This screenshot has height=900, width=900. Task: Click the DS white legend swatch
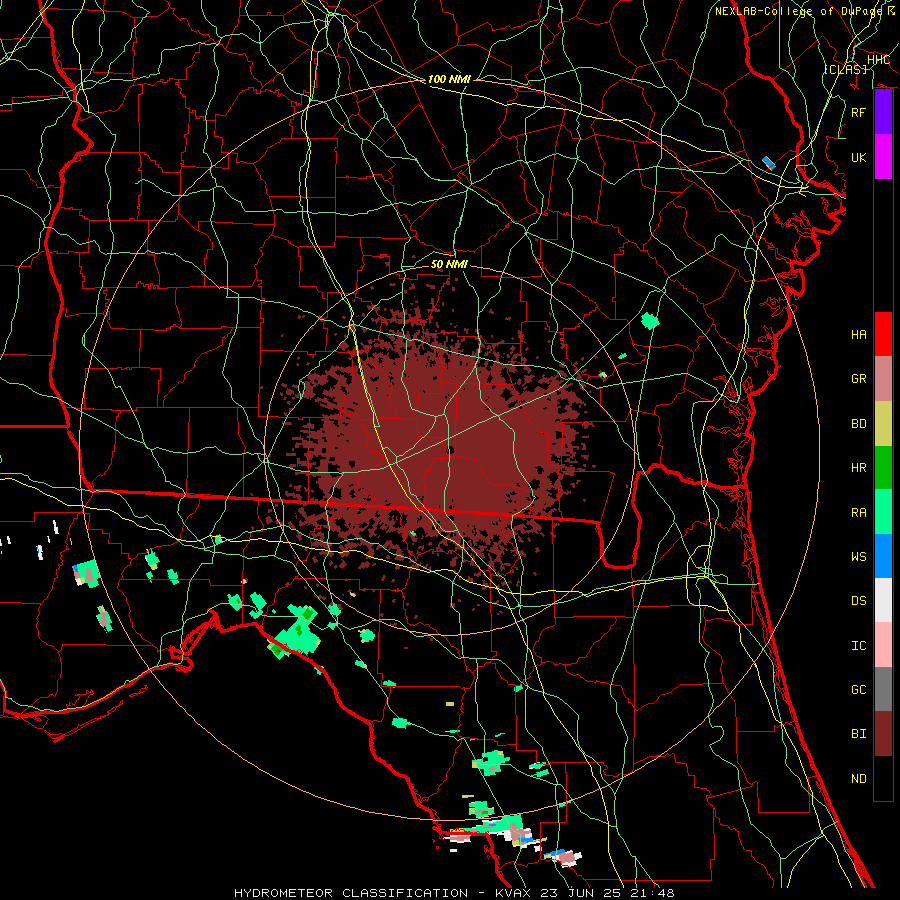[x=883, y=600]
